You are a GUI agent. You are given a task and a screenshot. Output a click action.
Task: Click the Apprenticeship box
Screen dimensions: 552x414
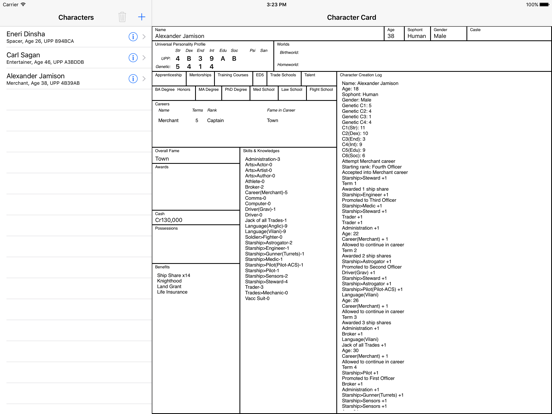click(169, 79)
